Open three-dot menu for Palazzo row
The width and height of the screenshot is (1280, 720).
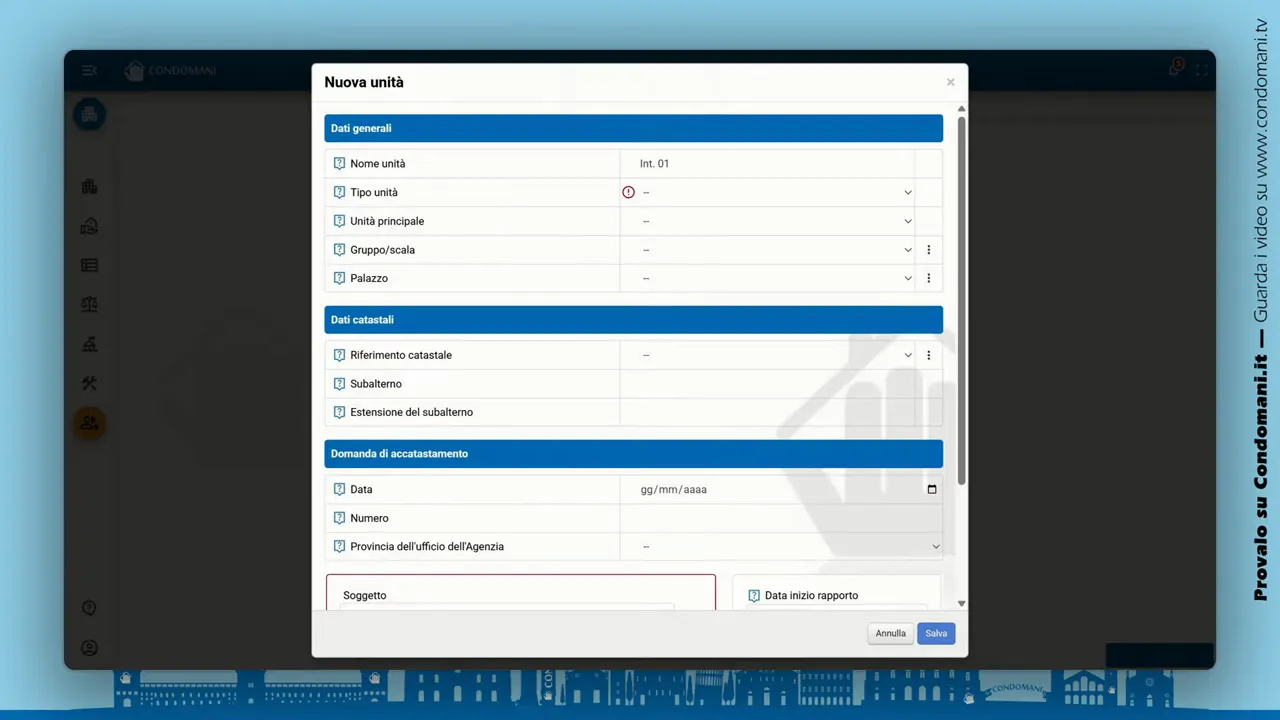coord(928,279)
